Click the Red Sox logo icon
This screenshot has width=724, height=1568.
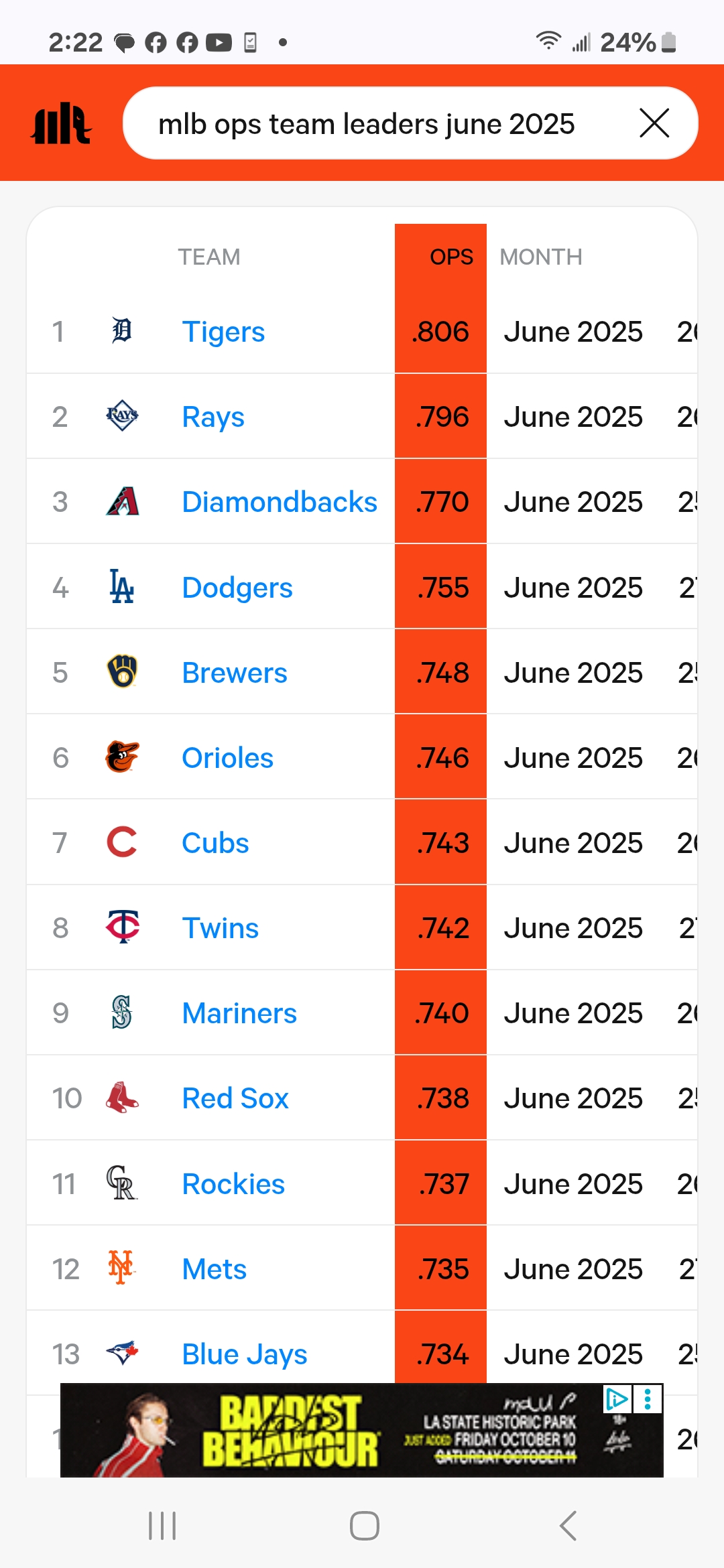[x=122, y=1098]
